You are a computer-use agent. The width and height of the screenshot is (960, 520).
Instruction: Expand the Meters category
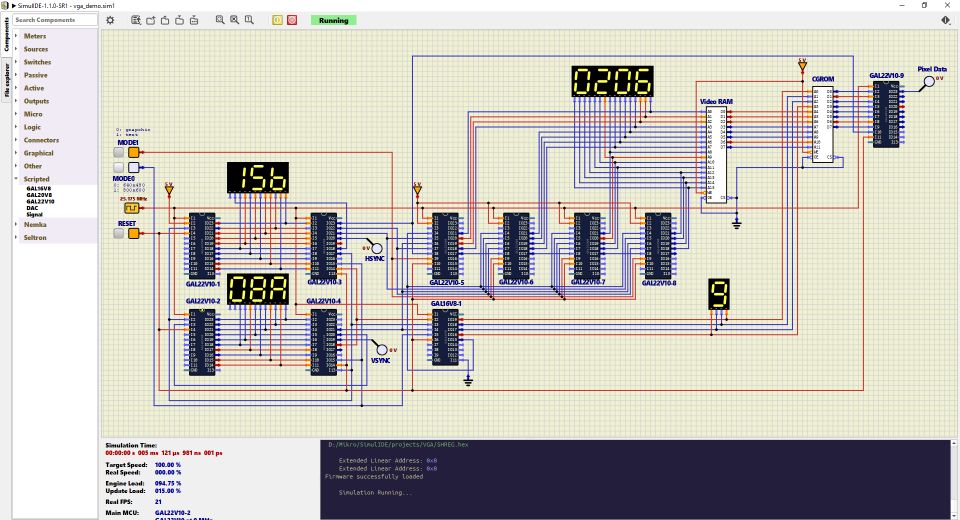click(35, 36)
